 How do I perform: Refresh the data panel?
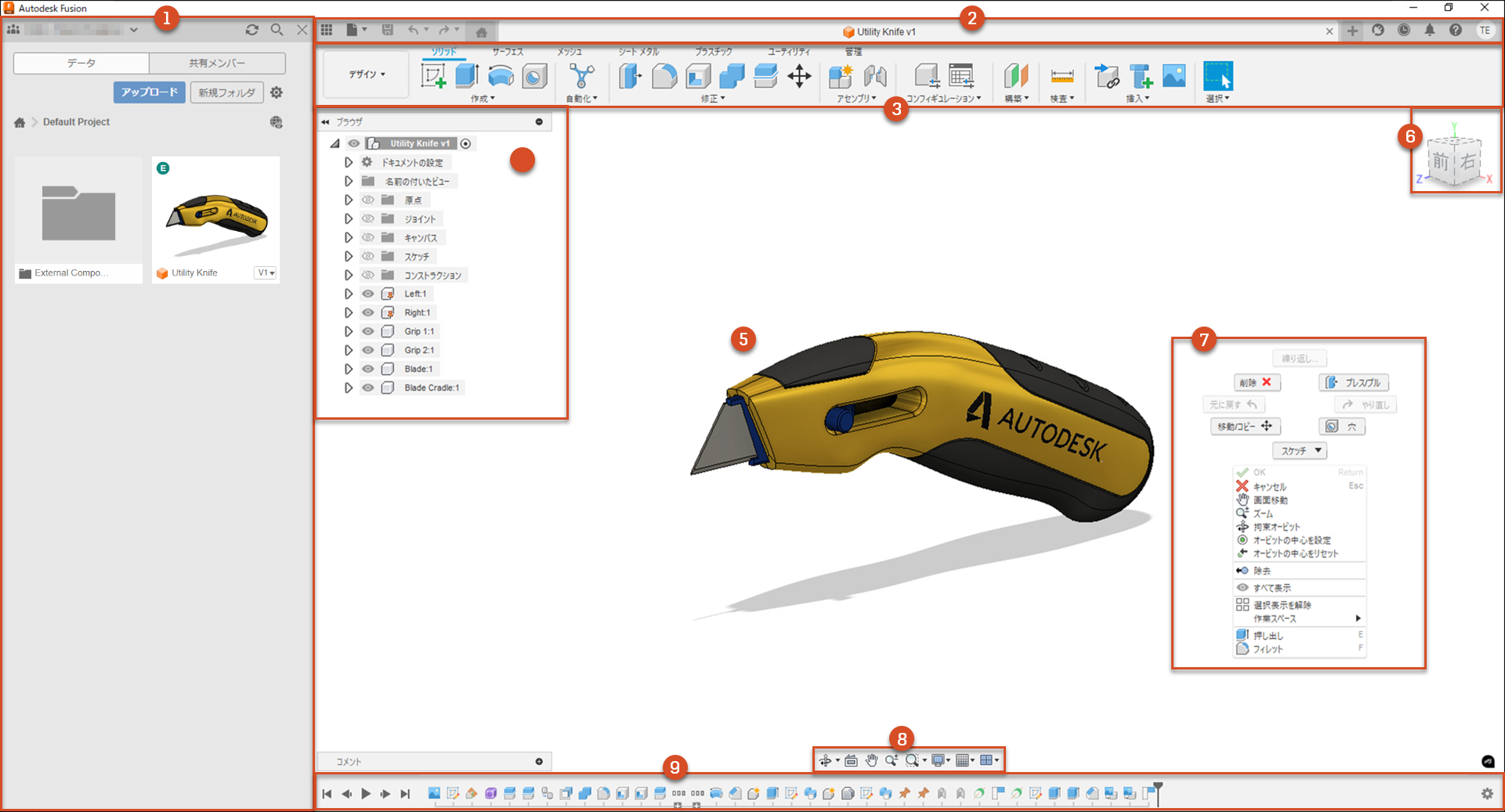tap(251, 30)
